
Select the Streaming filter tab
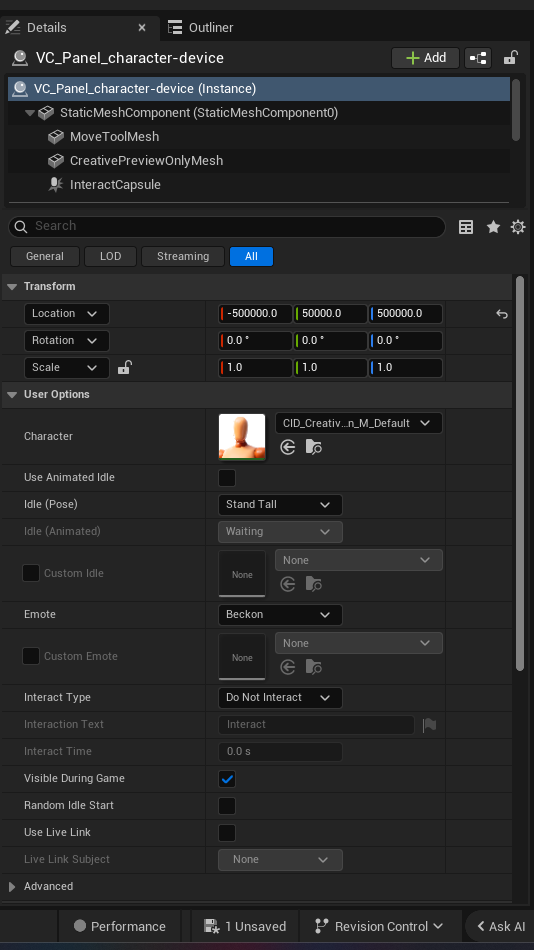pyautogui.click(x=183, y=257)
